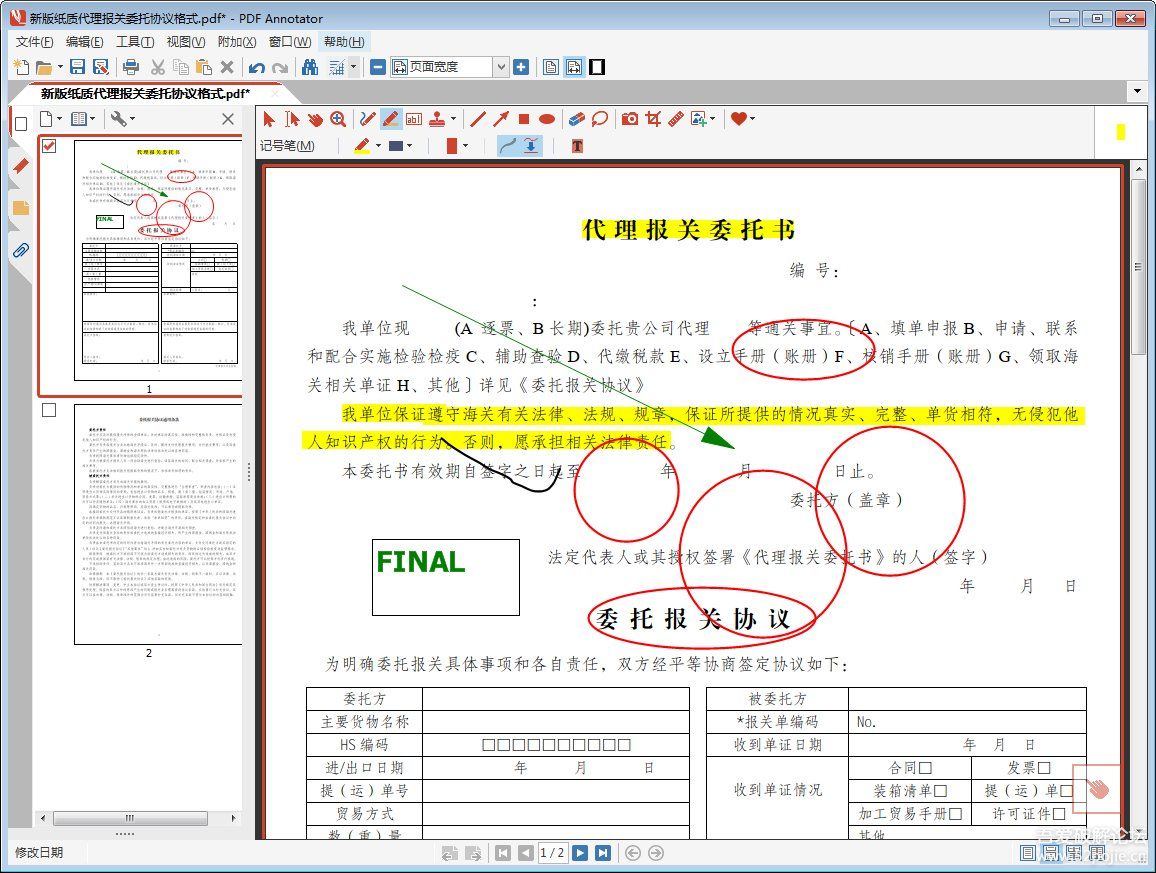The width and height of the screenshot is (1156, 873).
Task: Expand the favorites heart dropdown arrow
Action: (753, 118)
